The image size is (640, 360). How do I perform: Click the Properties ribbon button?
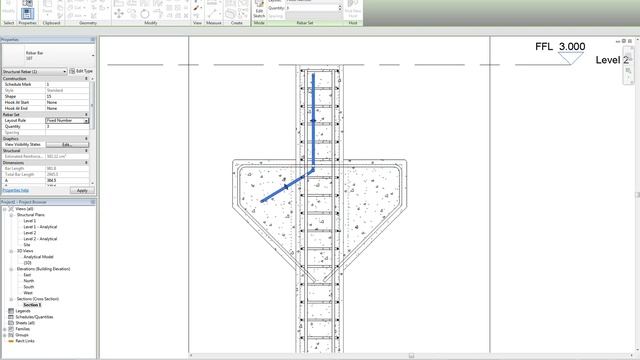click(x=27, y=14)
